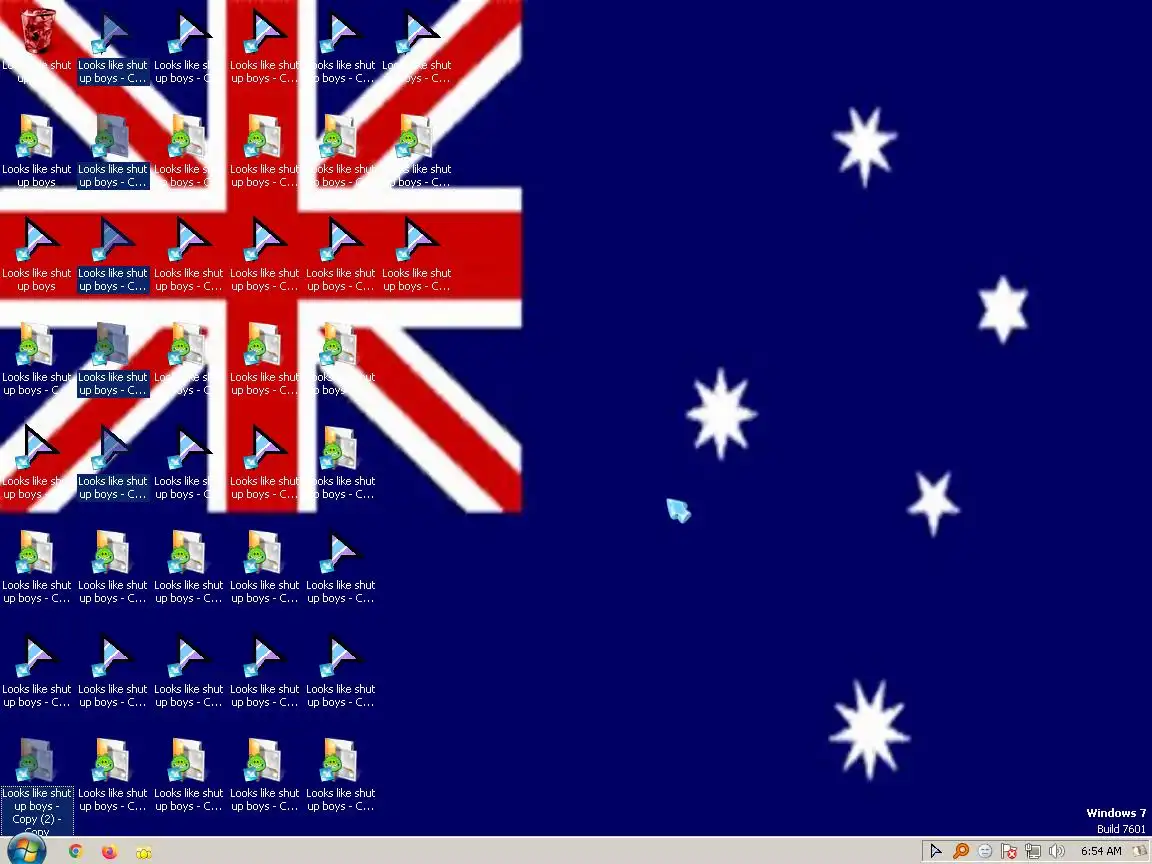Click the black cursor arrow tray icon

[x=936, y=852]
